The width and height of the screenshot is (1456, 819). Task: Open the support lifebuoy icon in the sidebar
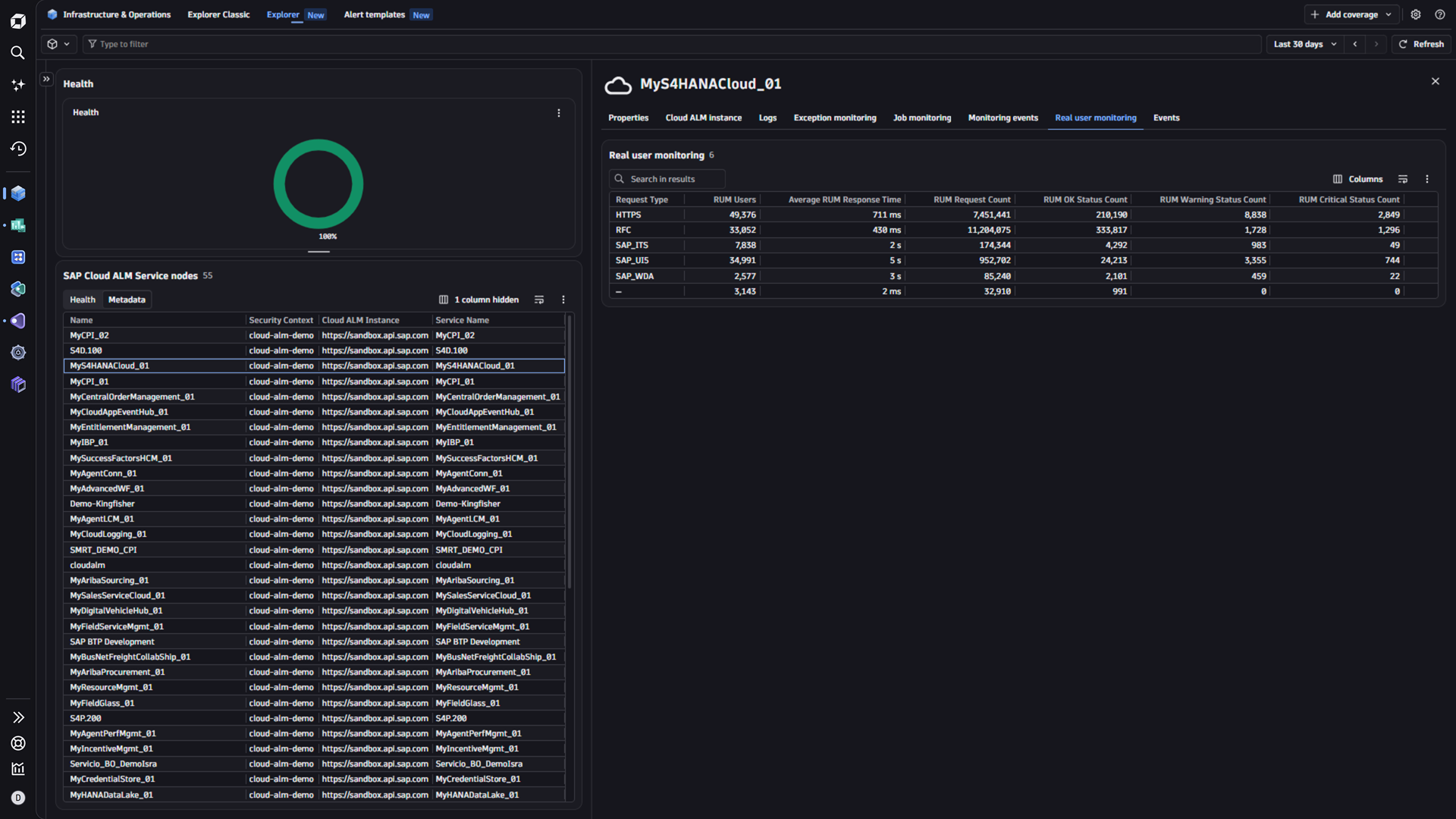pyautogui.click(x=18, y=743)
